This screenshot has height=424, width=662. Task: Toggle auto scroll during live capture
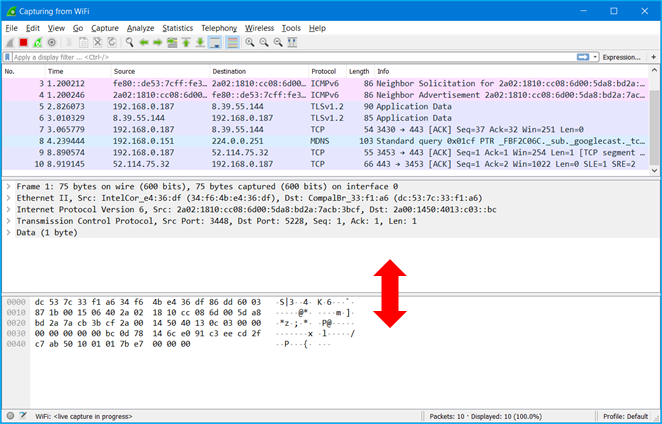pos(215,42)
